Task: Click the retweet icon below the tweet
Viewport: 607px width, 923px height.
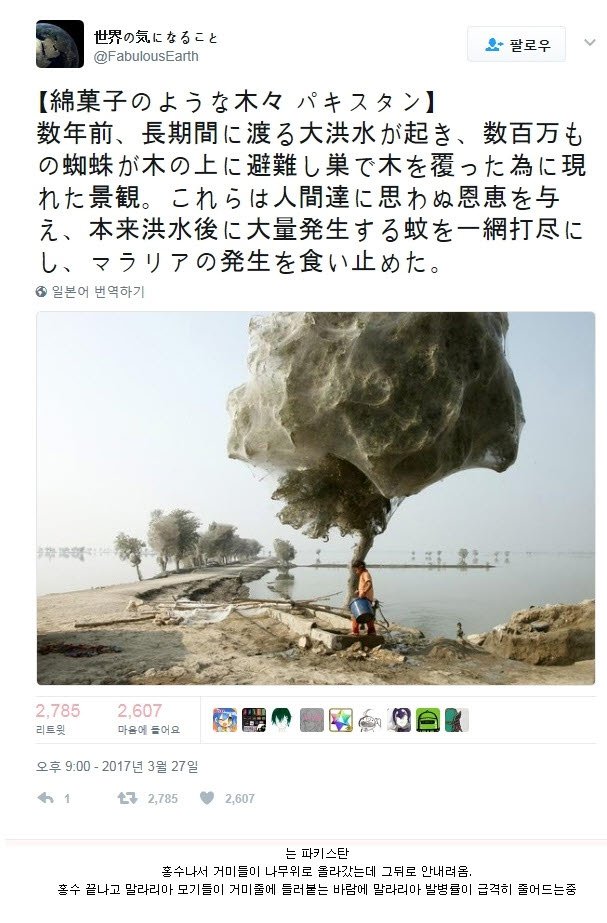Action: pos(127,798)
